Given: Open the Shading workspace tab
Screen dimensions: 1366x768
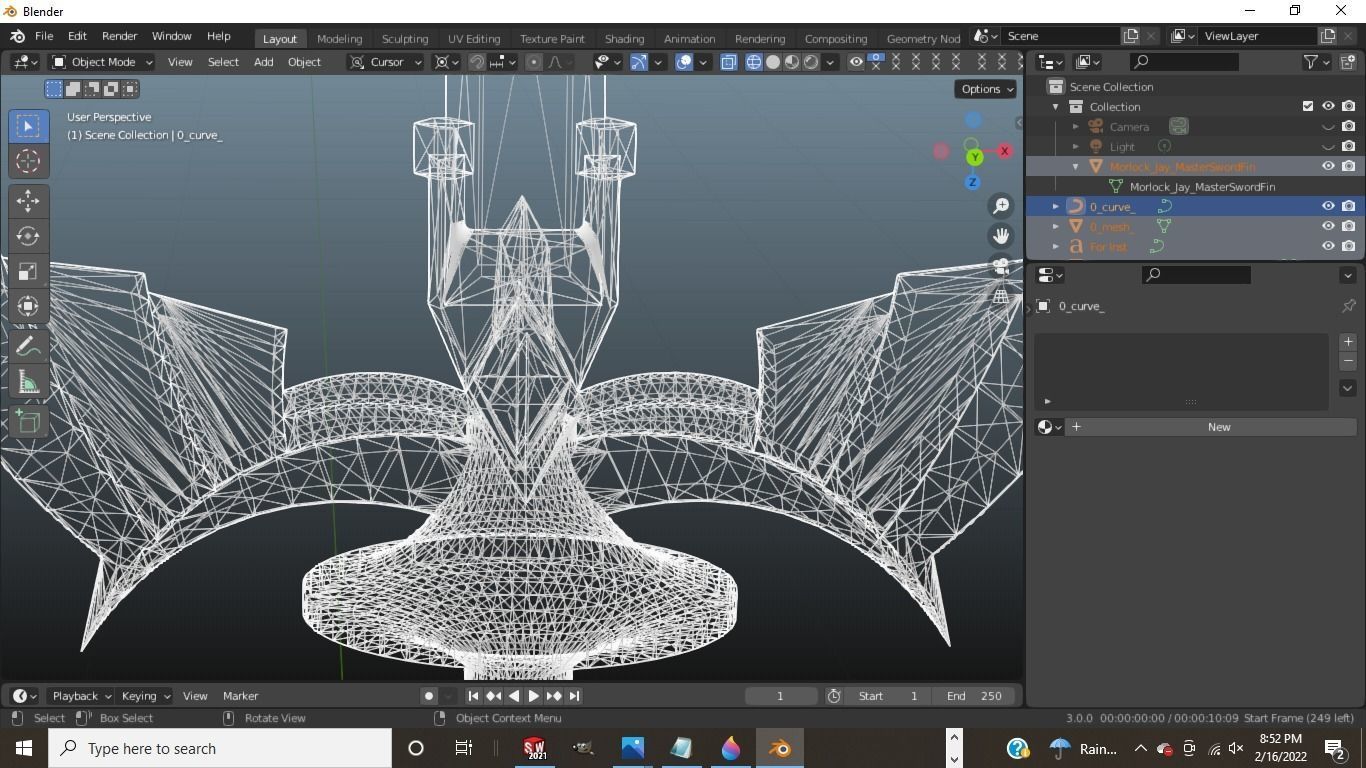Looking at the screenshot, I should [624, 38].
